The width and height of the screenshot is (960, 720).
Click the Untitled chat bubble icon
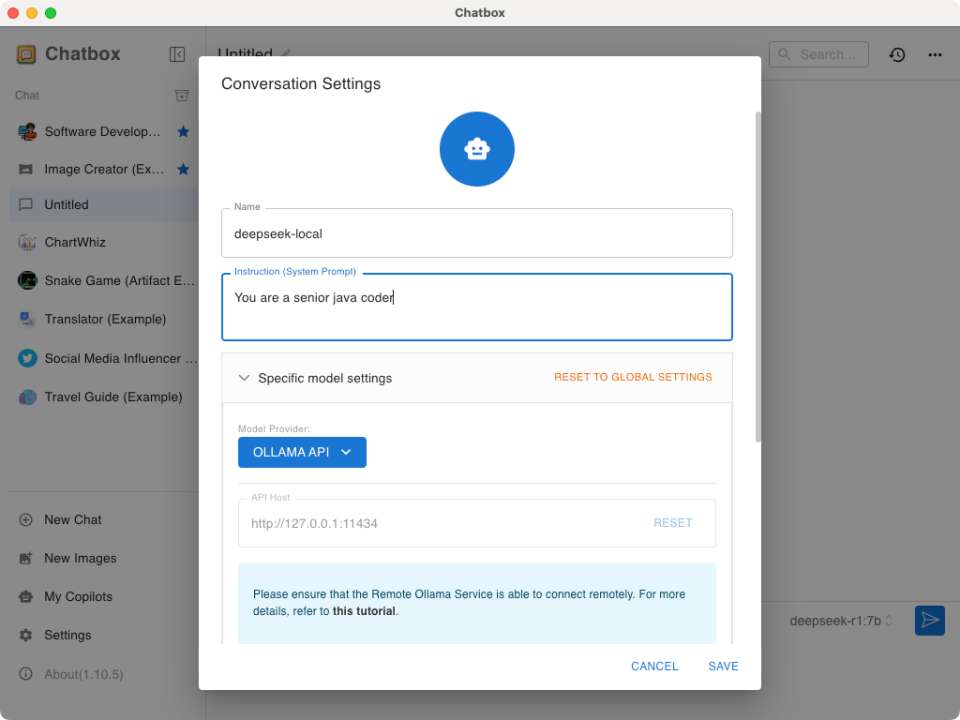(26, 204)
